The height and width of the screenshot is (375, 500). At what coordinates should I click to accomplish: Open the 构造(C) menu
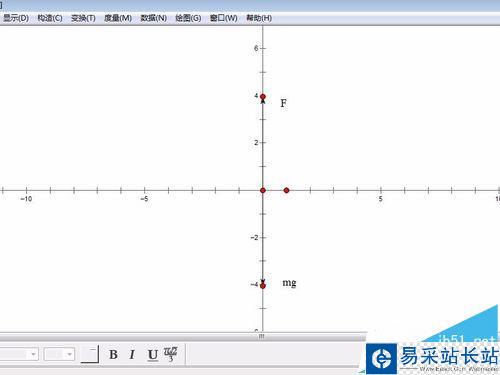pyautogui.click(x=50, y=18)
